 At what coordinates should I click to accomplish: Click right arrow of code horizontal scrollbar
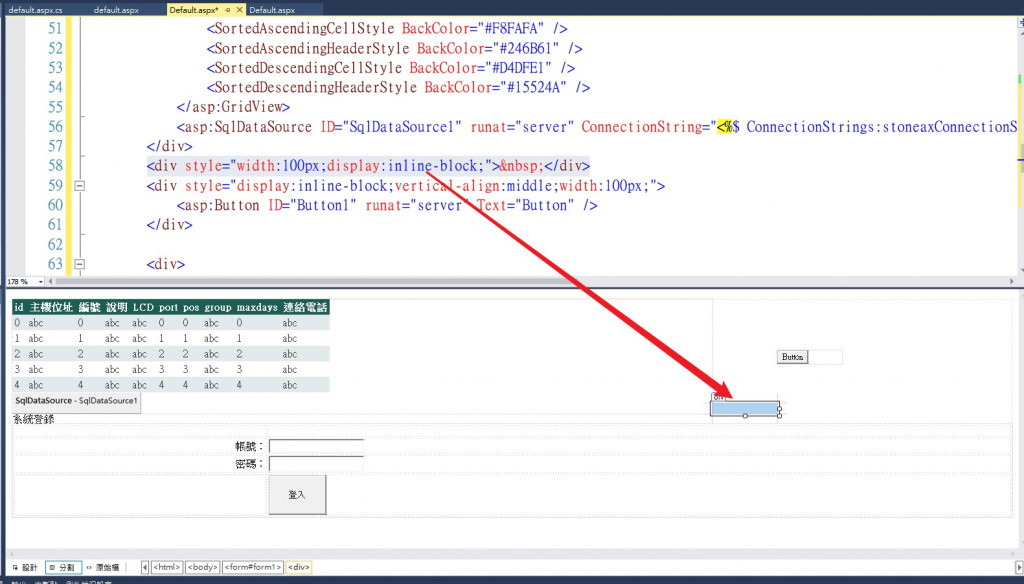(1012, 282)
